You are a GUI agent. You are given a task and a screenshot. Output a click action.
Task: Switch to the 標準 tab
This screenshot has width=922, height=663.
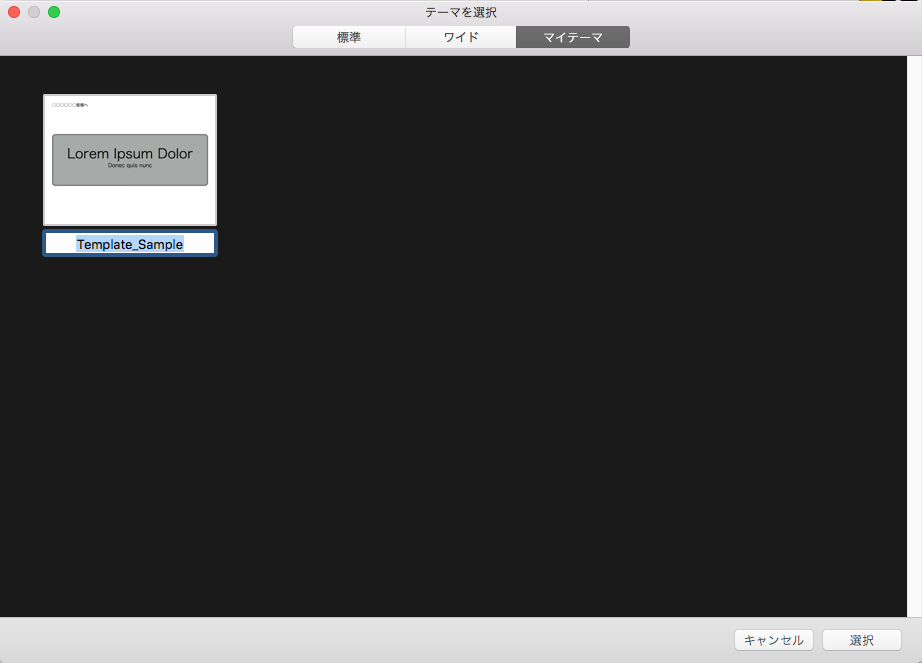click(348, 38)
